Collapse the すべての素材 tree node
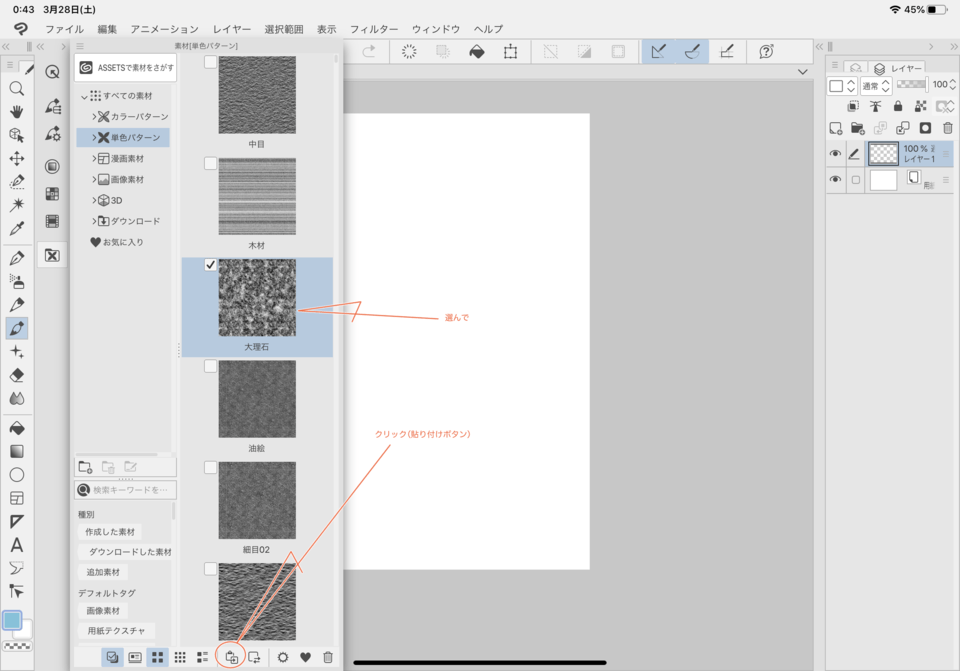This screenshot has height=671, width=960. 84,96
